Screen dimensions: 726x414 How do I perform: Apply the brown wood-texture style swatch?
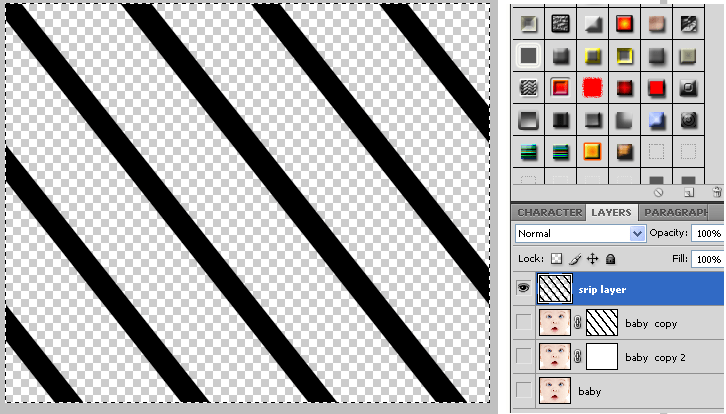coord(624,152)
